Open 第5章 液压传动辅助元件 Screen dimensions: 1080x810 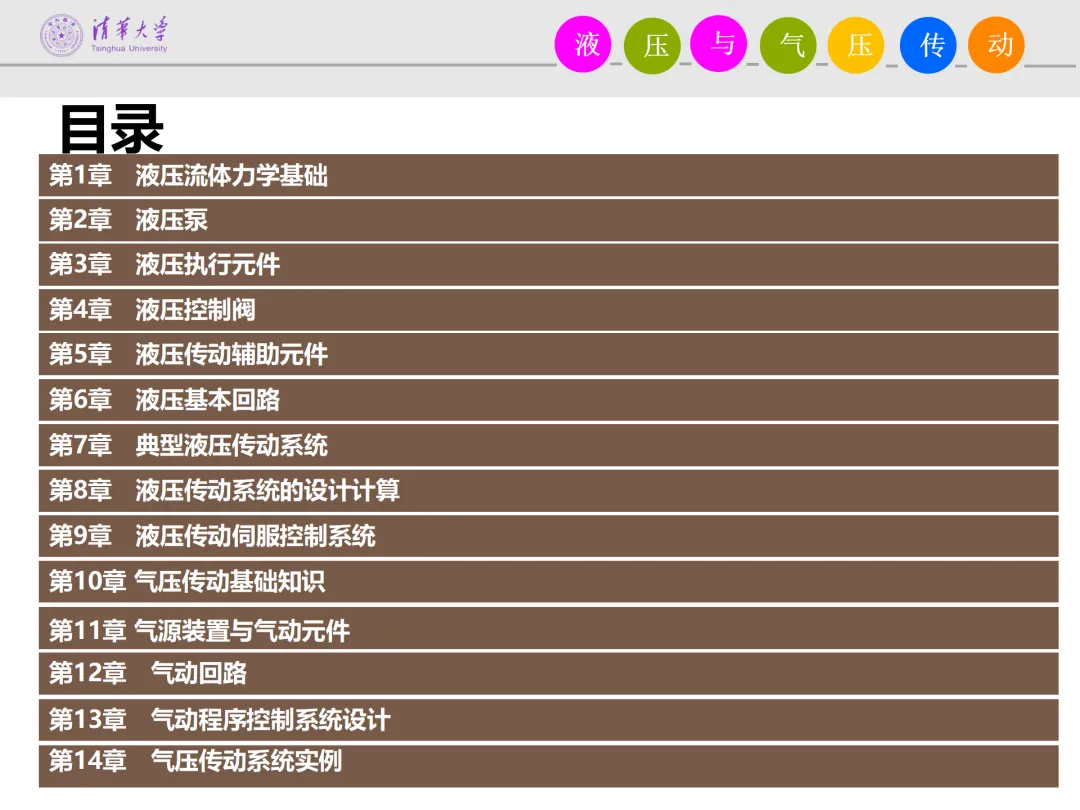click(x=548, y=354)
